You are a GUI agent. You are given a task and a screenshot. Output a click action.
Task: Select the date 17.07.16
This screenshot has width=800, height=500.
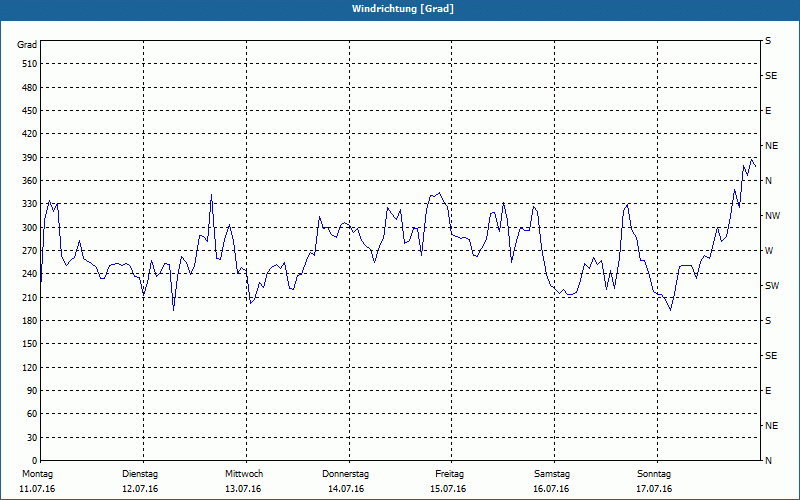tap(654, 489)
